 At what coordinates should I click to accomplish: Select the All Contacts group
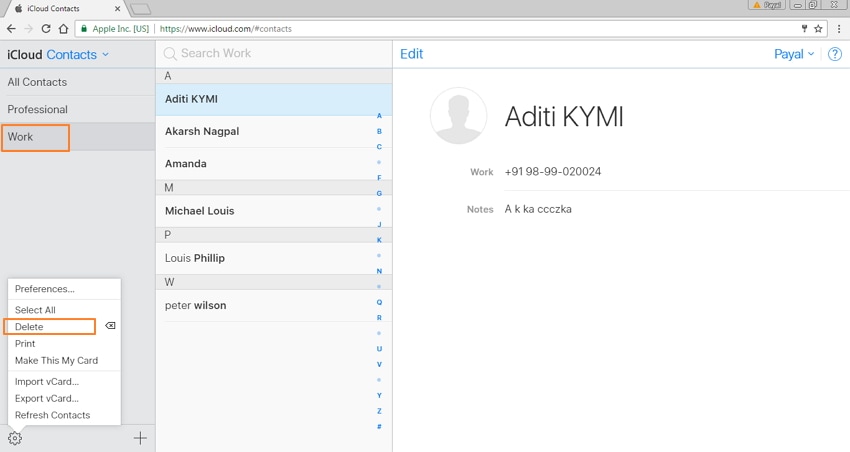click(x=78, y=82)
